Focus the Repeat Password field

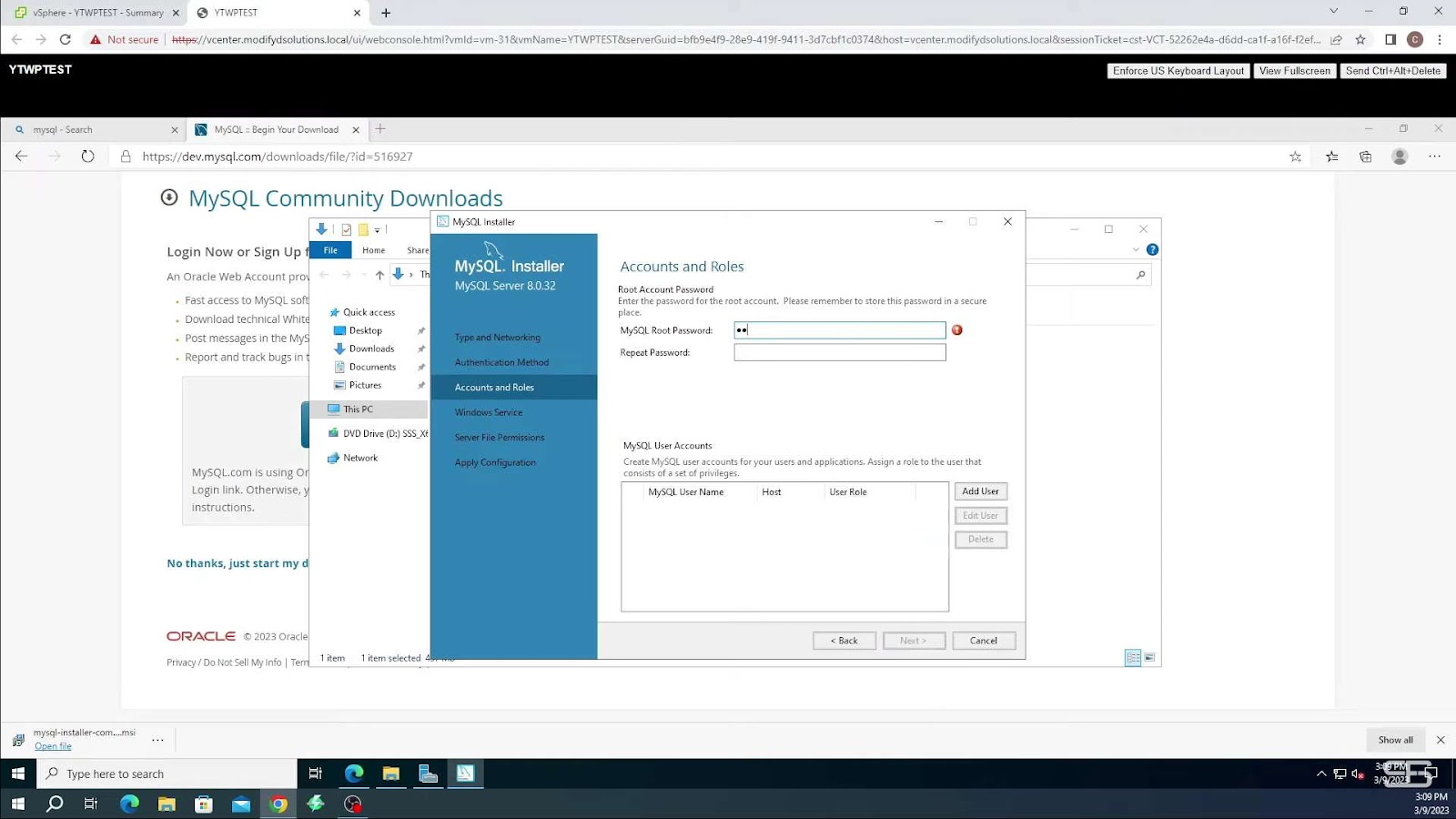tap(840, 352)
